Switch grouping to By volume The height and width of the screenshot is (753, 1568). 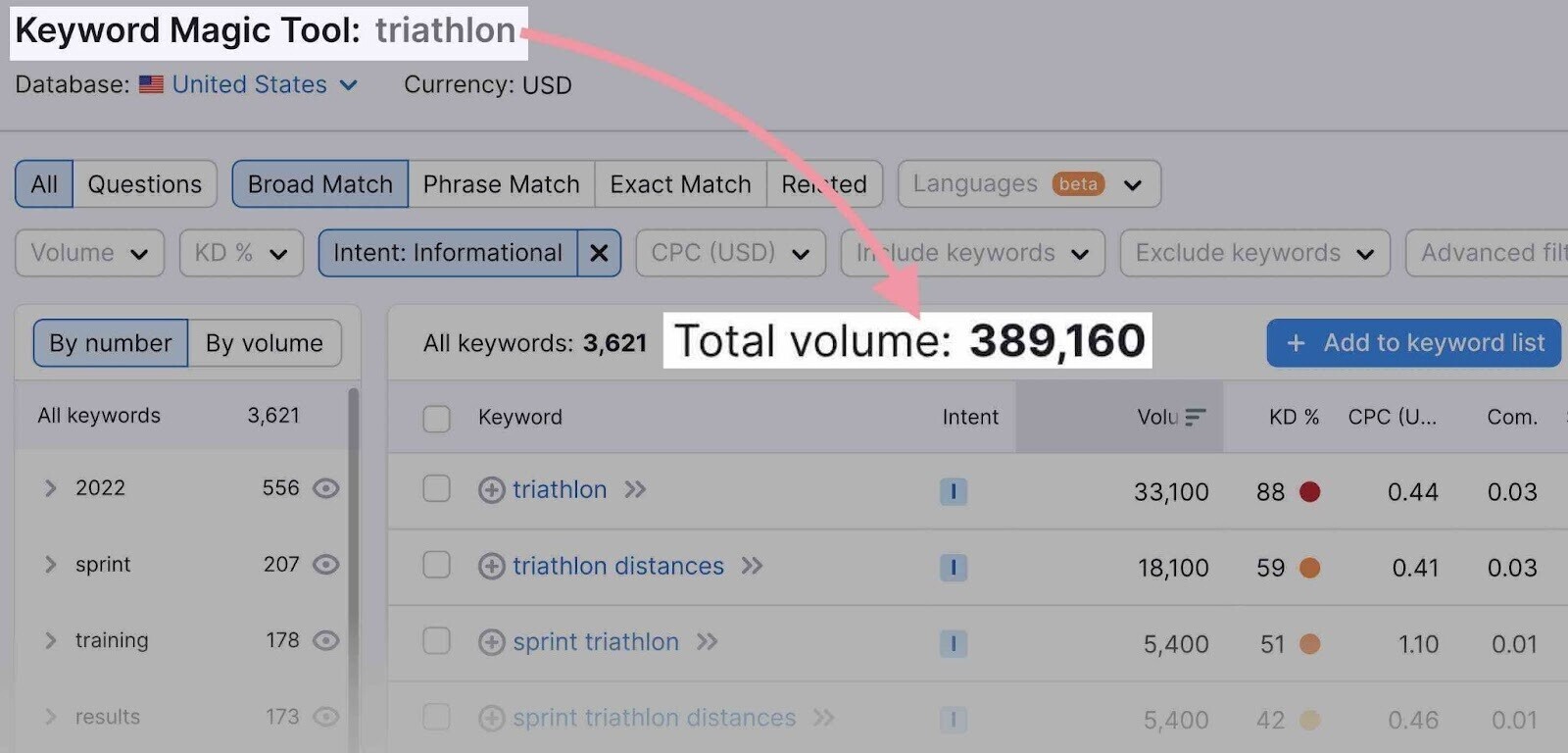tap(265, 343)
